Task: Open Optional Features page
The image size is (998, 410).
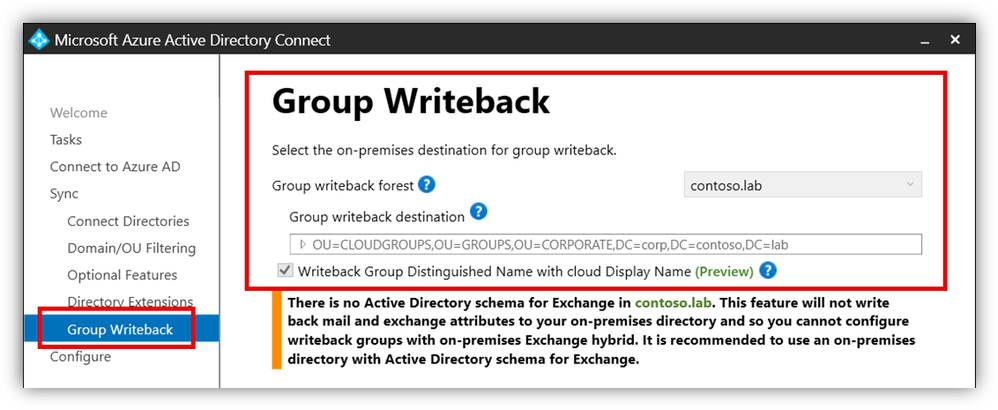Action: 123,275
